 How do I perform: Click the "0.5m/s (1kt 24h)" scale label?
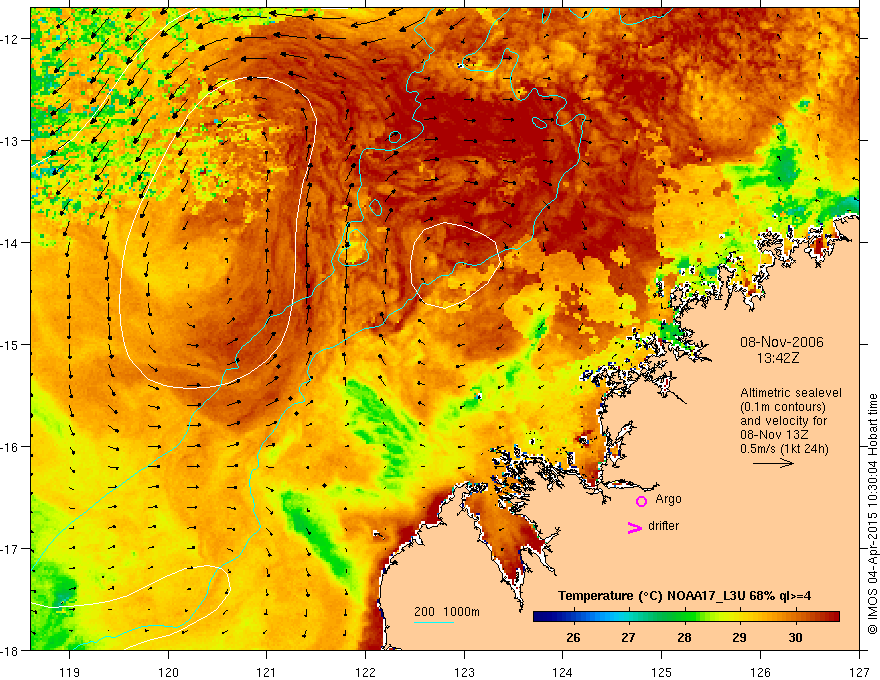point(784,449)
